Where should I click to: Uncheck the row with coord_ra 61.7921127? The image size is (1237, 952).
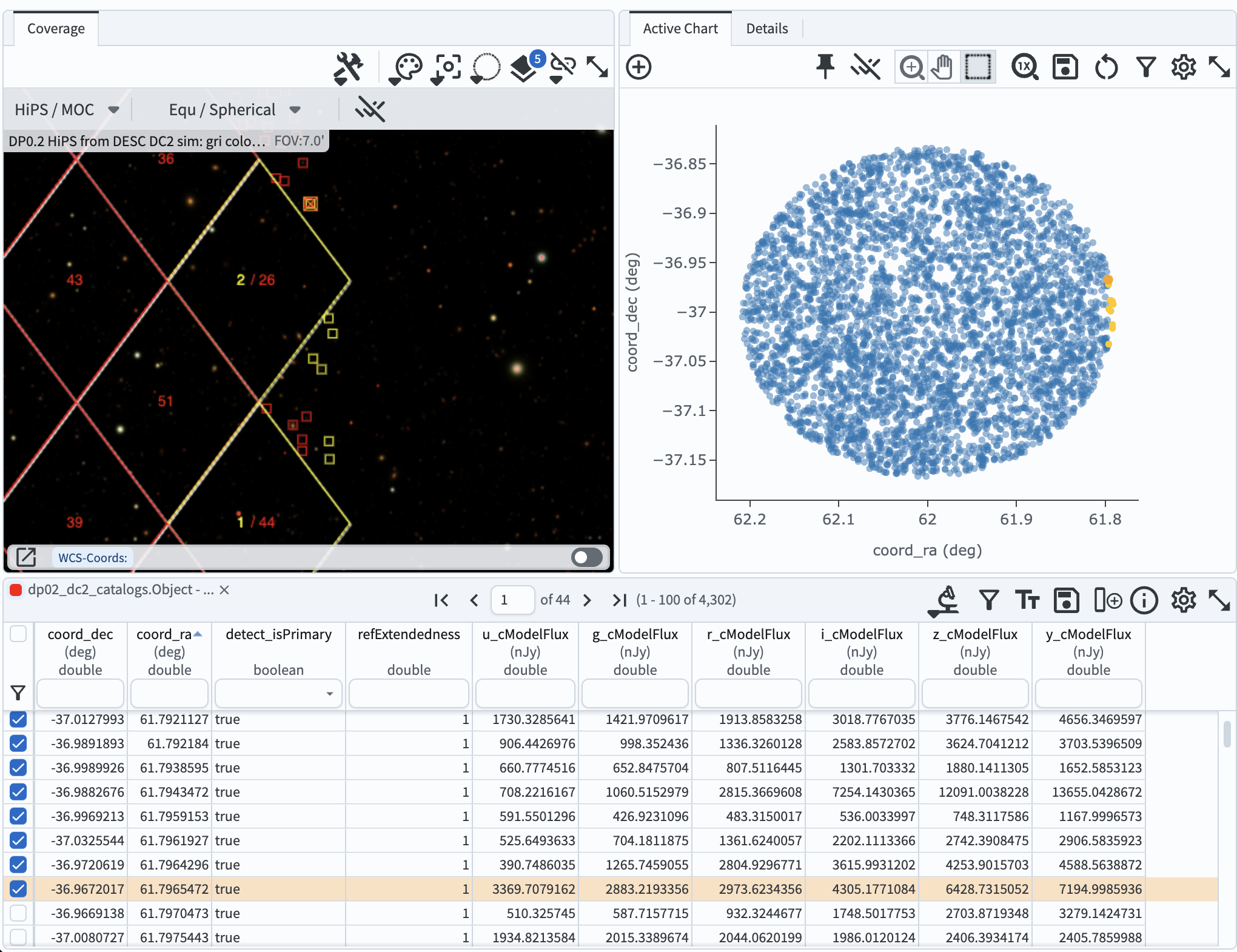pos(18,720)
